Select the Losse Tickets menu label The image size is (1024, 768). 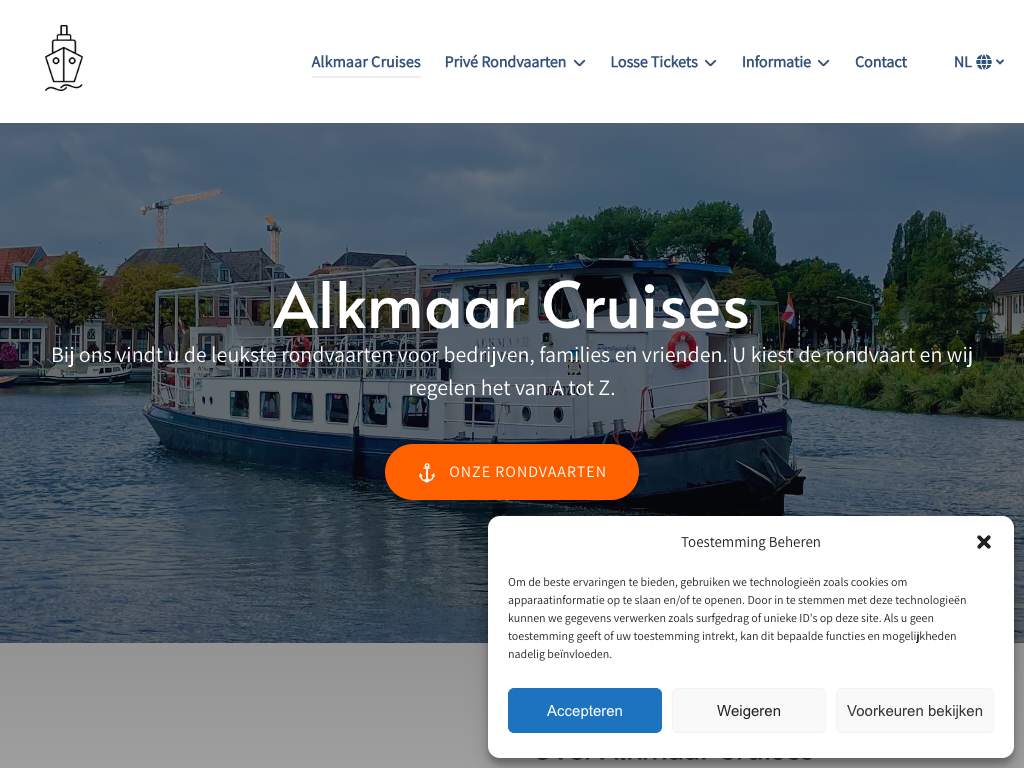[x=654, y=62]
